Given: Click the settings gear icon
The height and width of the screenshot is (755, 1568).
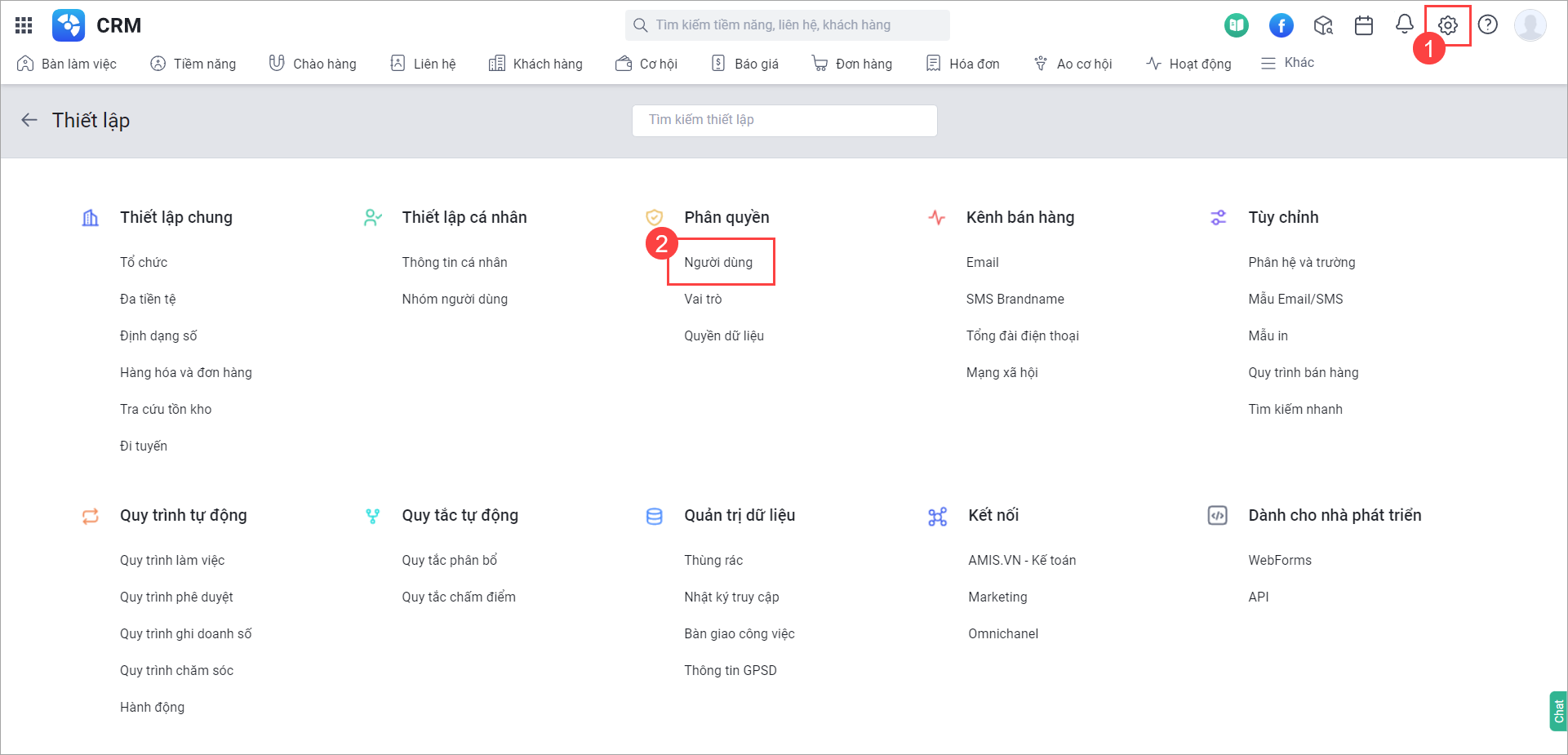Looking at the screenshot, I should click(x=1447, y=25).
